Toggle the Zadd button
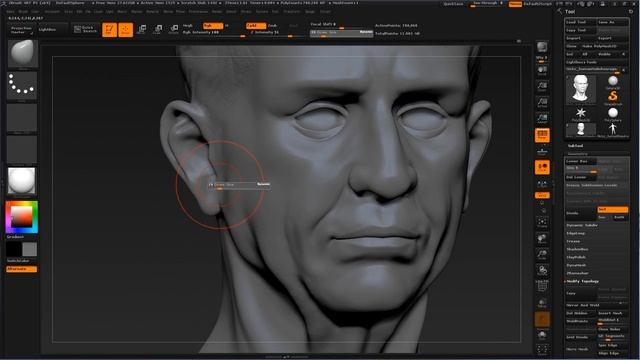 pos(256,26)
